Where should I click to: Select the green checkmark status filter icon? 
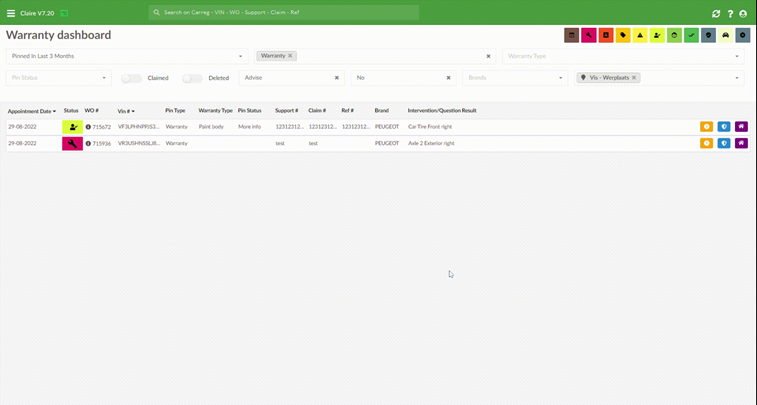click(691, 35)
